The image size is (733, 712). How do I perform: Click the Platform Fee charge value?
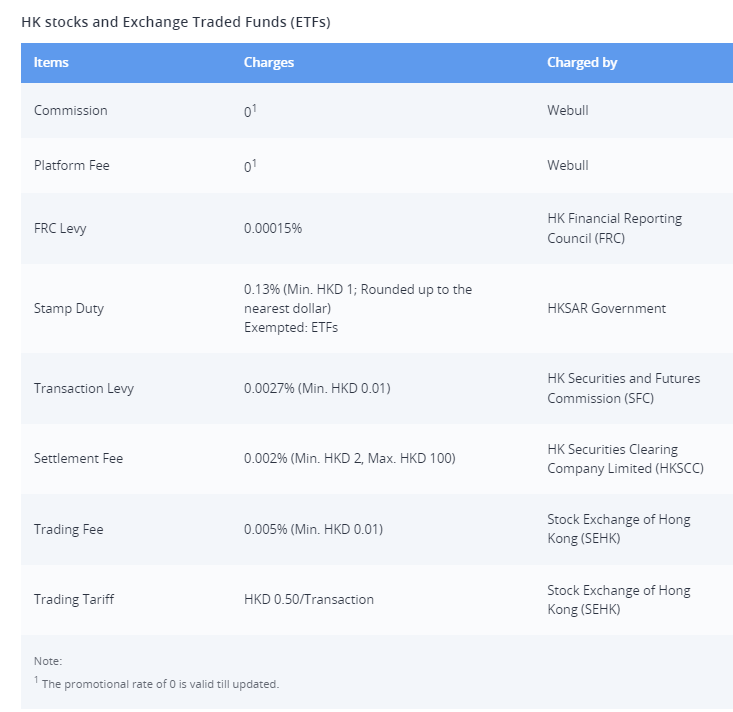pos(250,166)
